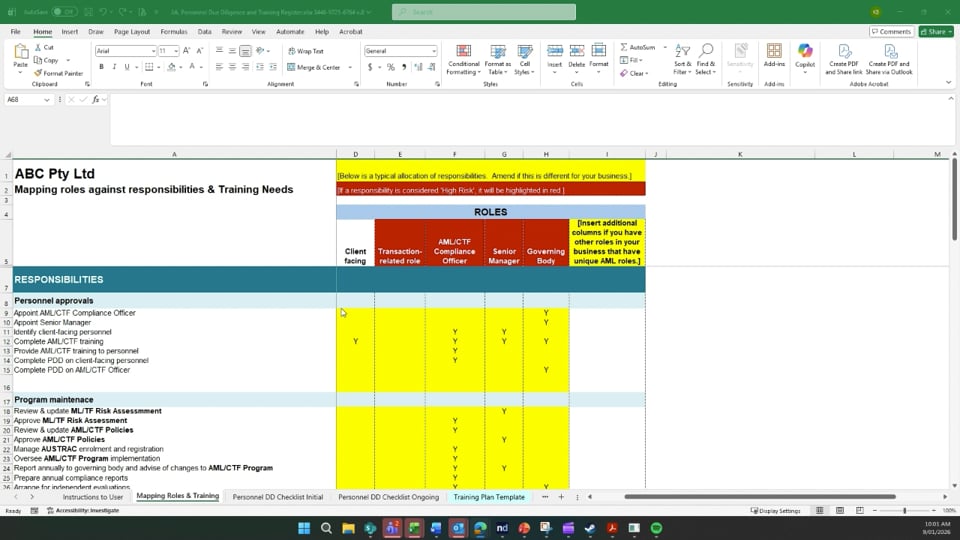
Task: Open the Borders dropdown arrow
Action: click(159, 67)
